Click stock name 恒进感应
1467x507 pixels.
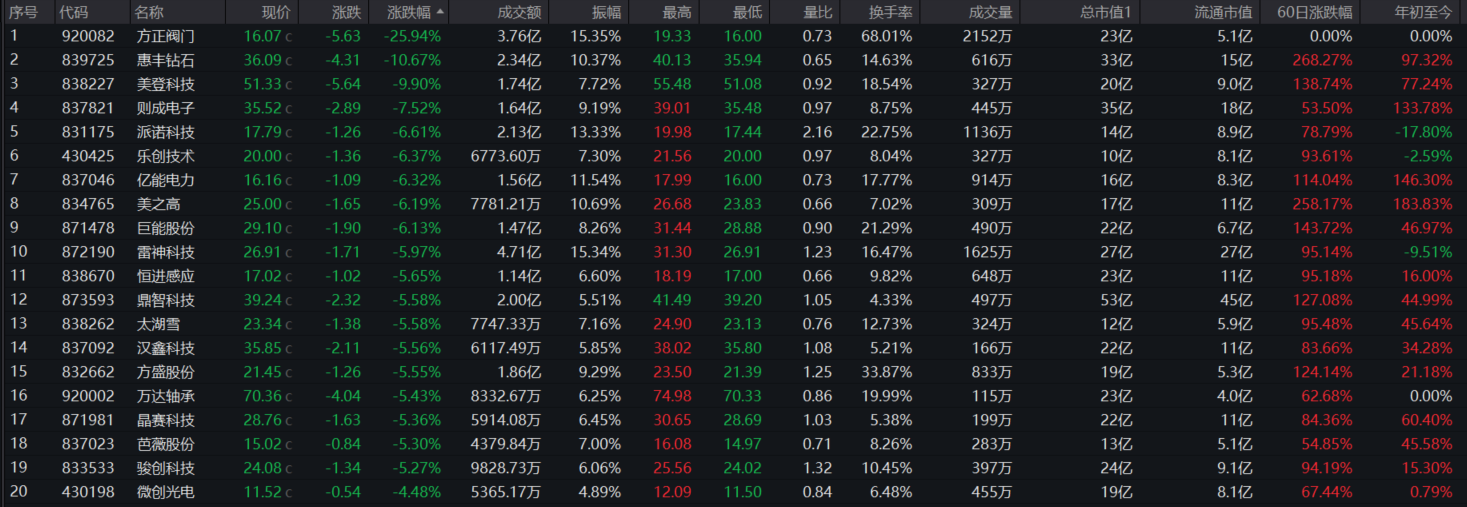pyautogui.click(x=166, y=276)
